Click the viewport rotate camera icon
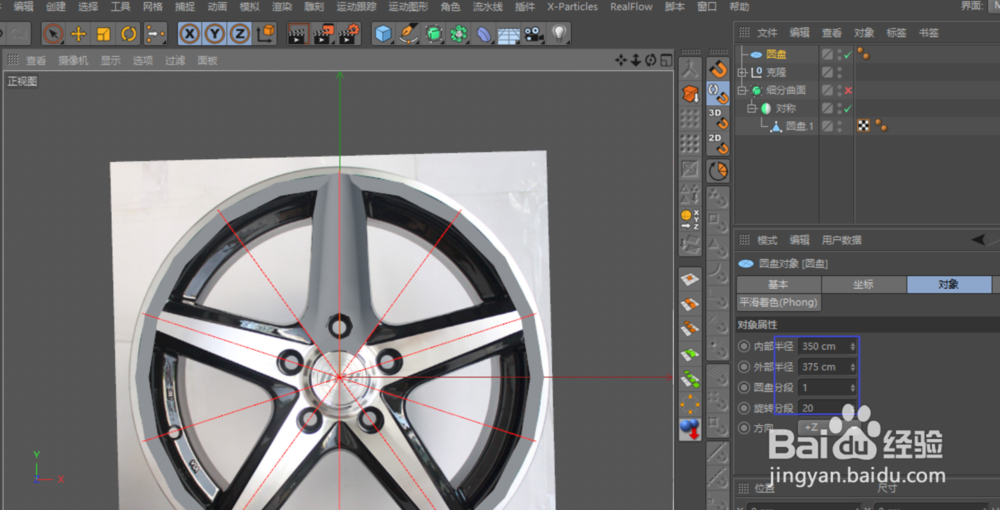Viewport: 1000px width, 510px height. [651, 60]
